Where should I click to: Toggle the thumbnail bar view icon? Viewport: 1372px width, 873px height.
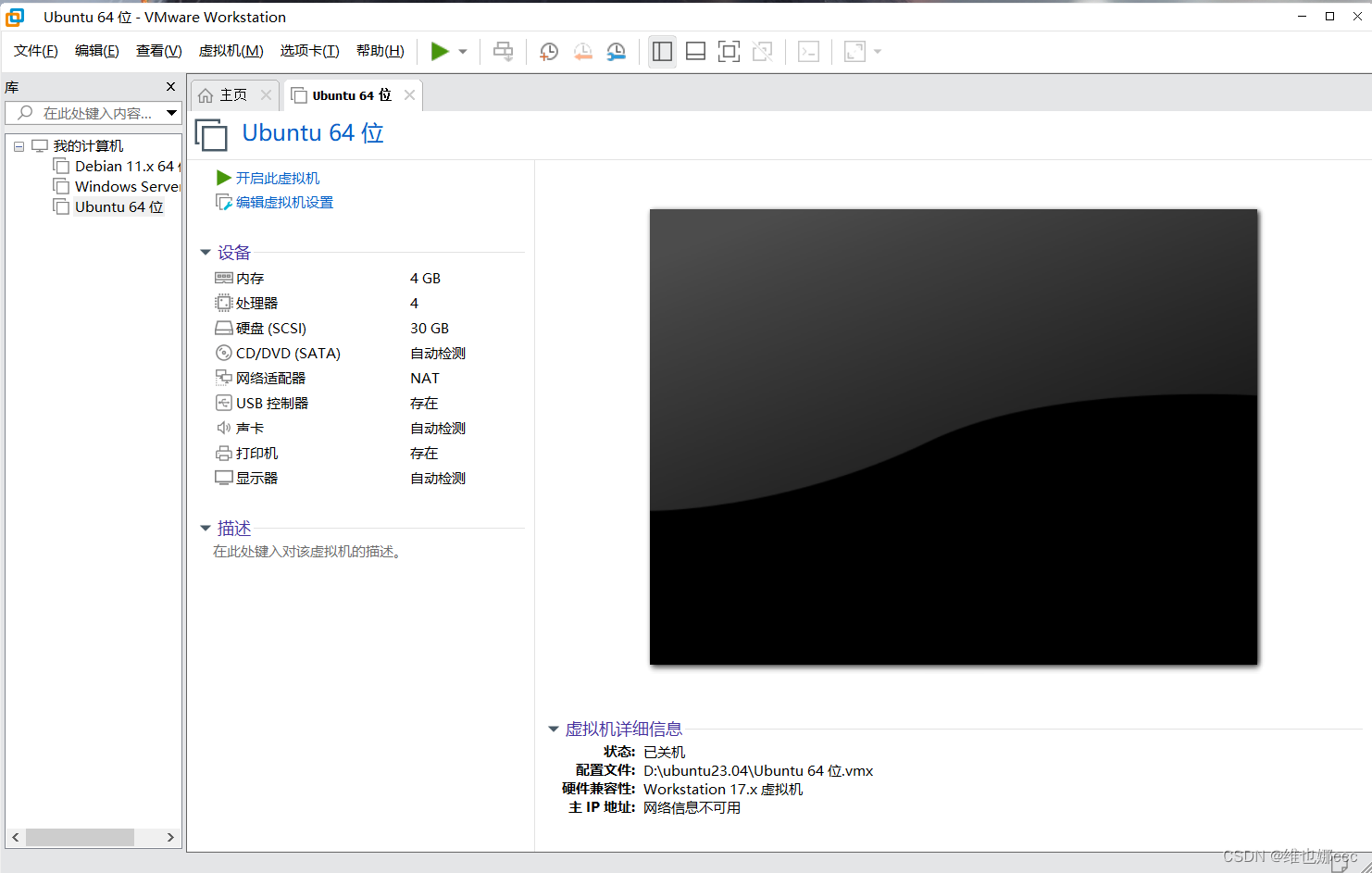[x=695, y=51]
